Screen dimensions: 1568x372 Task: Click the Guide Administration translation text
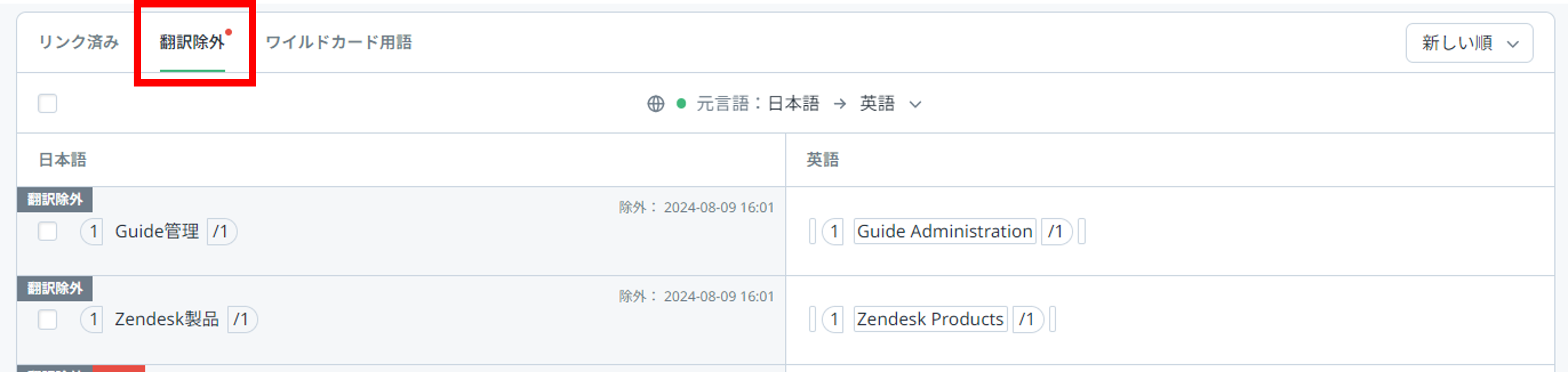click(944, 232)
